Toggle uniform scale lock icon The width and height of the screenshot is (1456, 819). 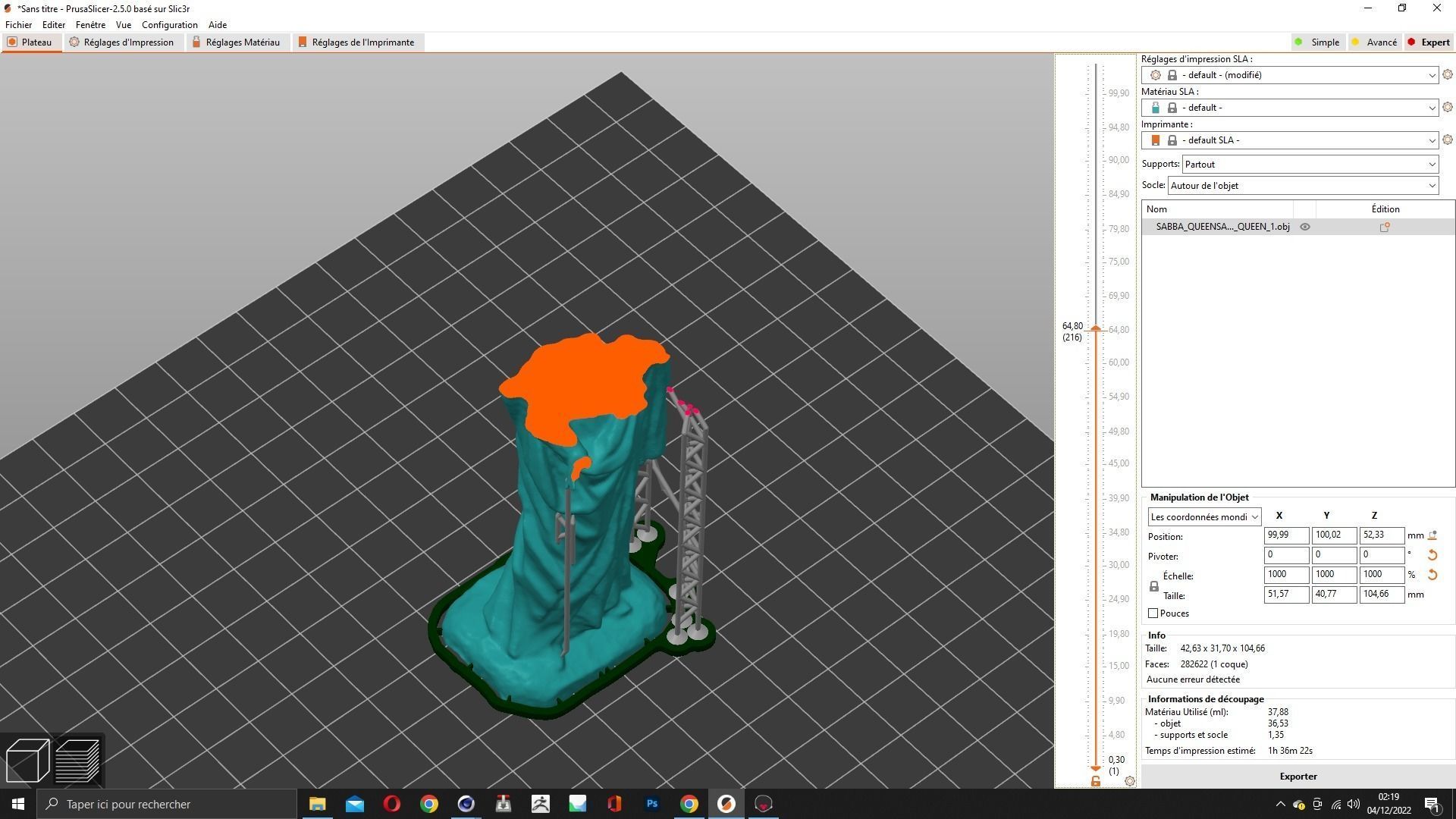[1154, 586]
